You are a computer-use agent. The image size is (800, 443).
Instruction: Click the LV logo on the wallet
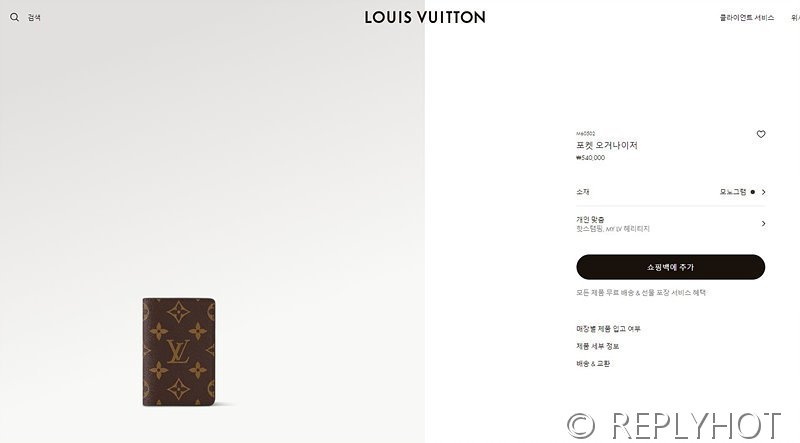click(x=178, y=352)
